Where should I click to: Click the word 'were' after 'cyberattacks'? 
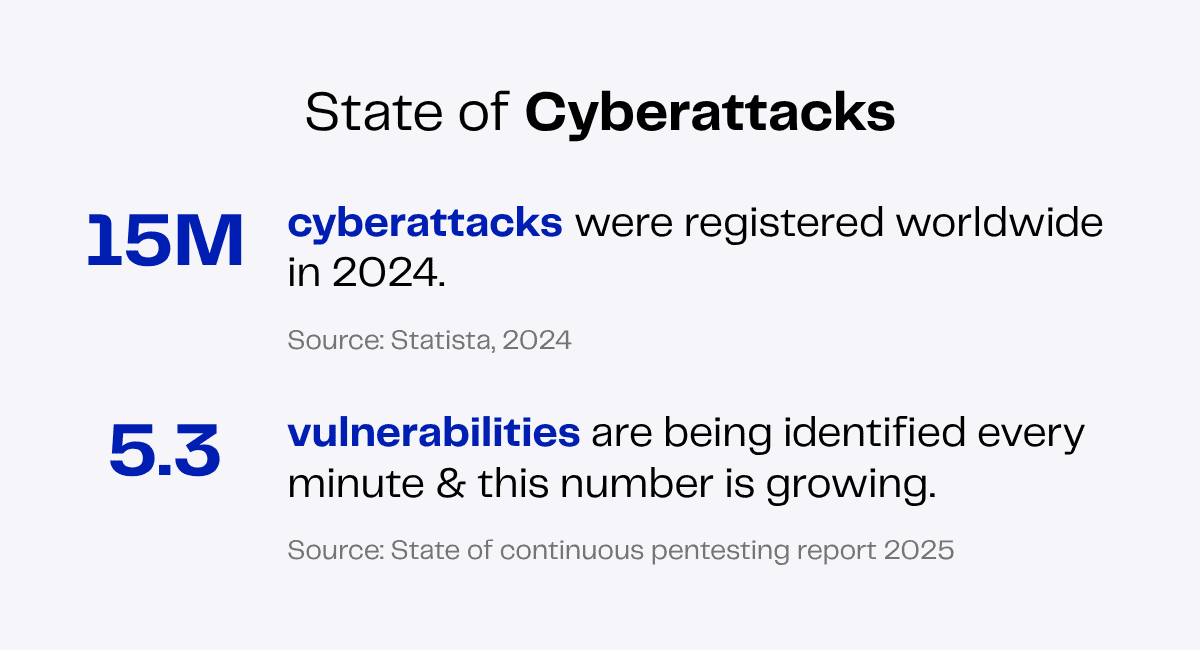[616, 225]
